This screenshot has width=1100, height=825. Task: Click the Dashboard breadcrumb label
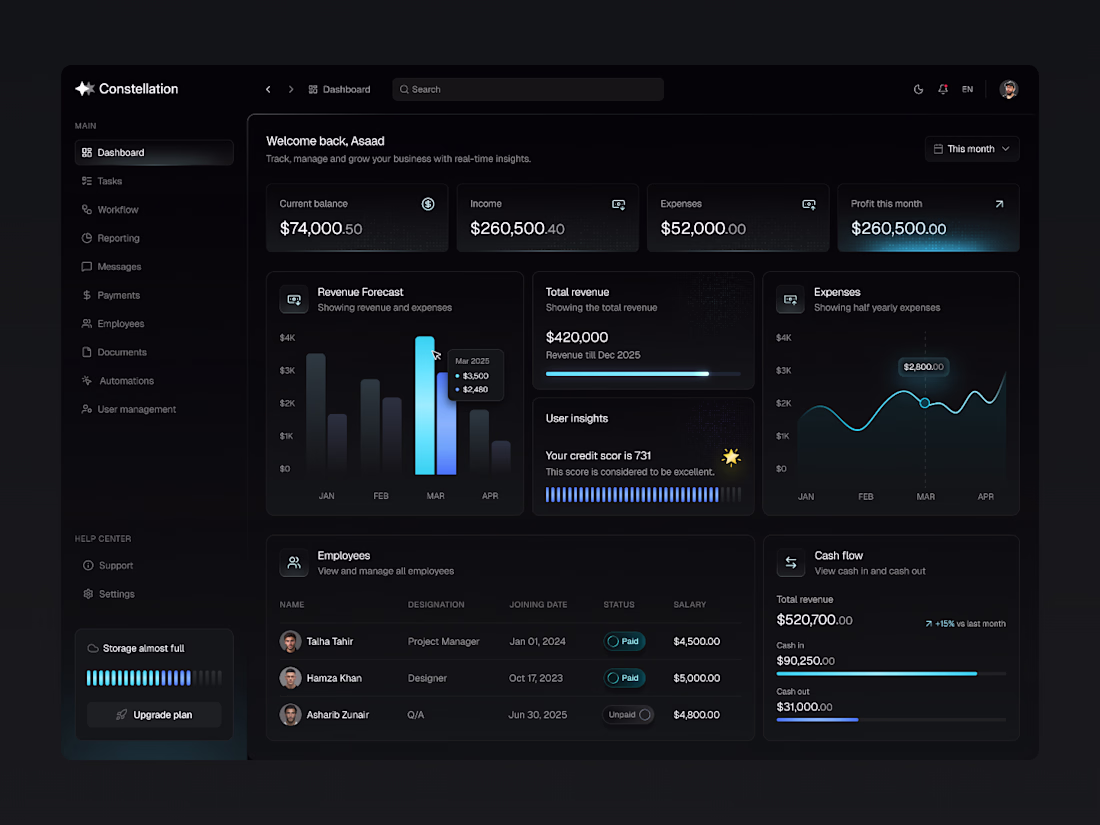(347, 89)
